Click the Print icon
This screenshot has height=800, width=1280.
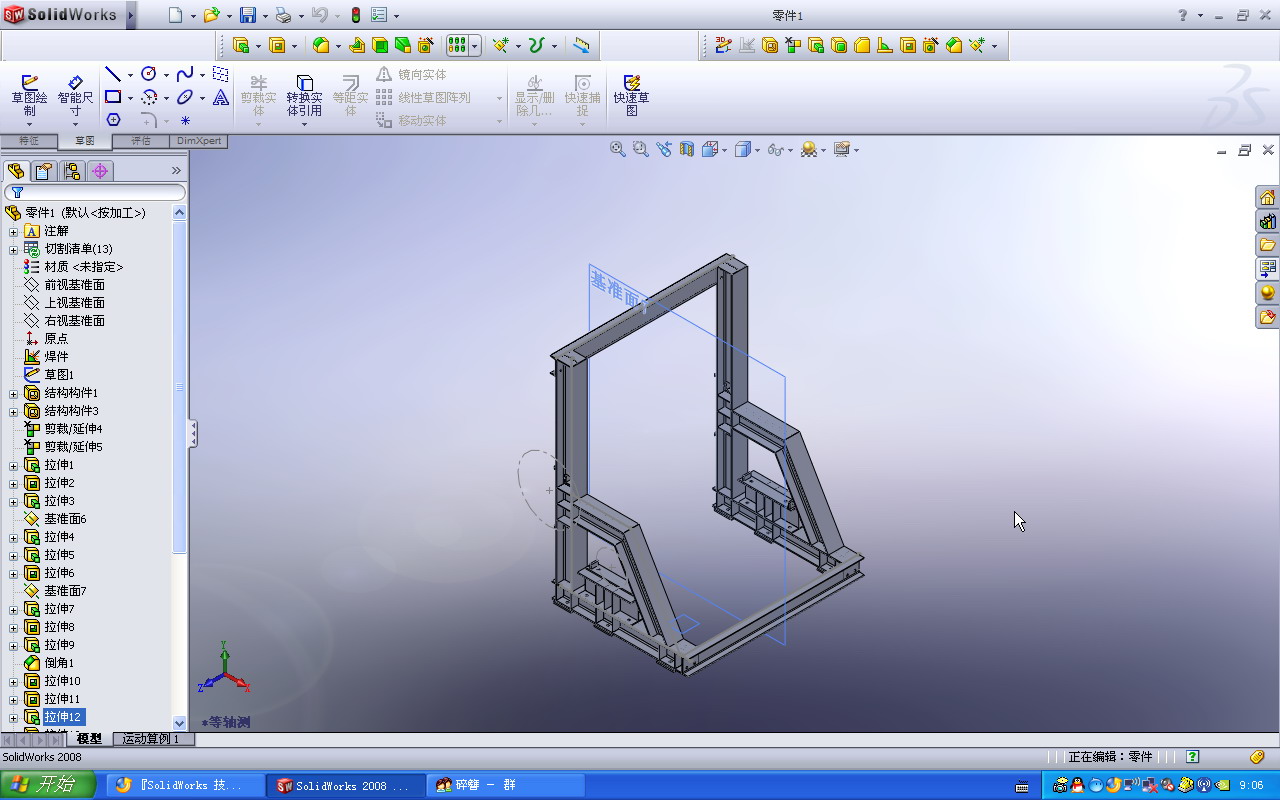[x=283, y=15]
